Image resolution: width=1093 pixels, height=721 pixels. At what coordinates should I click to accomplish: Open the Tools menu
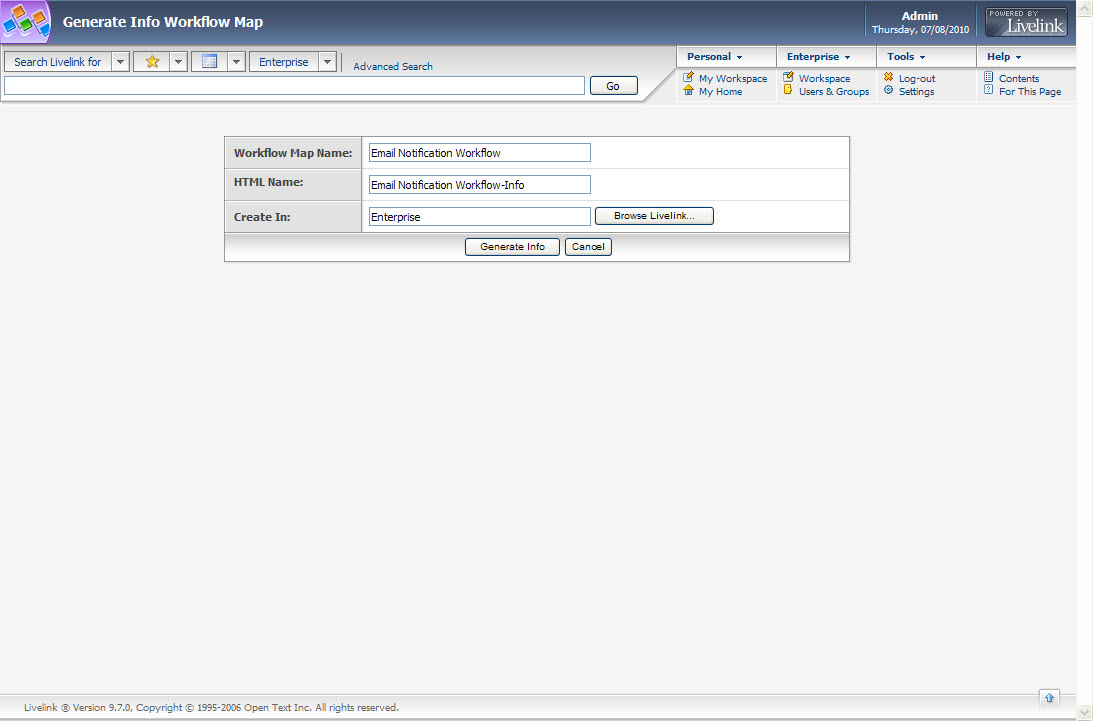[x=906, y=57]
